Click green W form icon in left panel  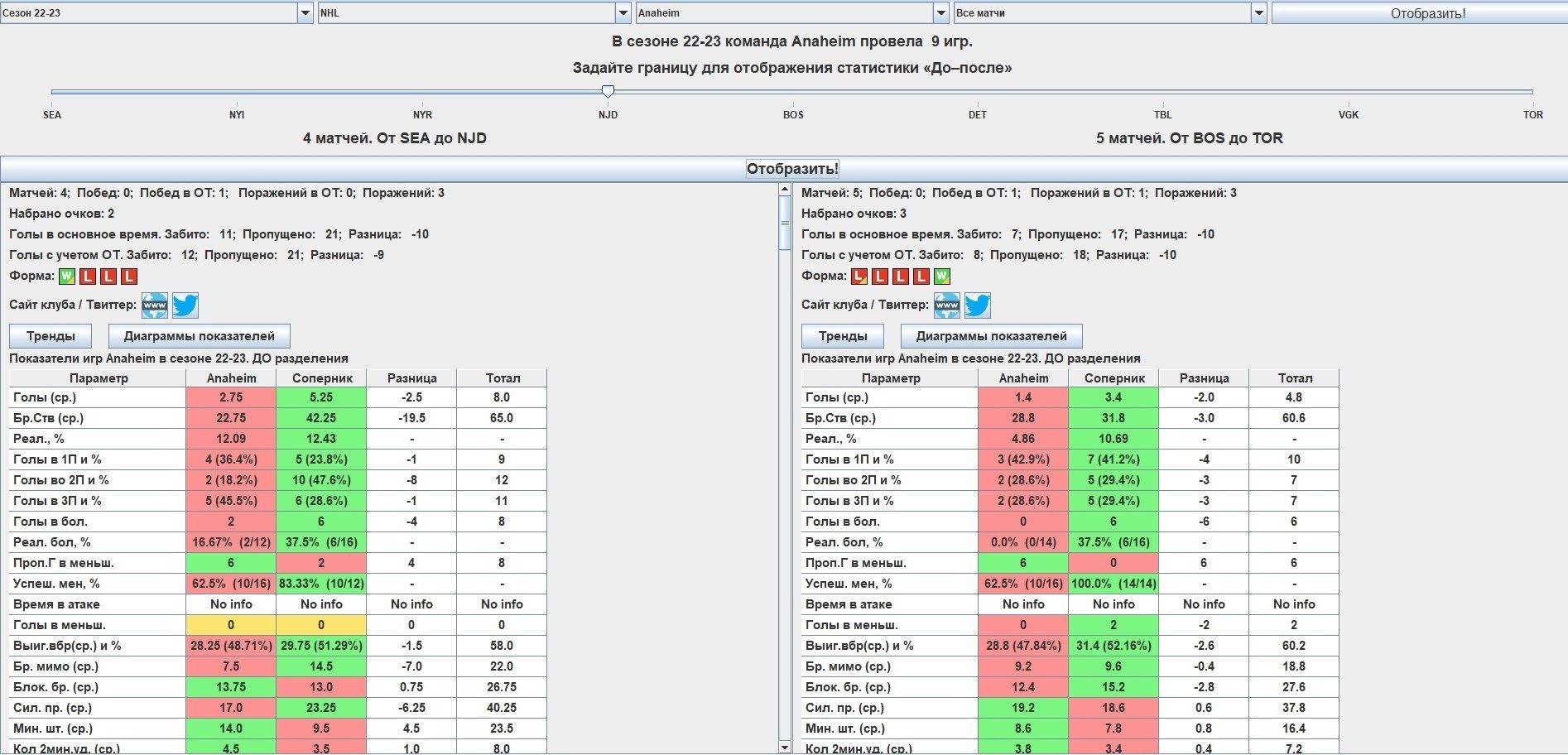coord(67,277)
